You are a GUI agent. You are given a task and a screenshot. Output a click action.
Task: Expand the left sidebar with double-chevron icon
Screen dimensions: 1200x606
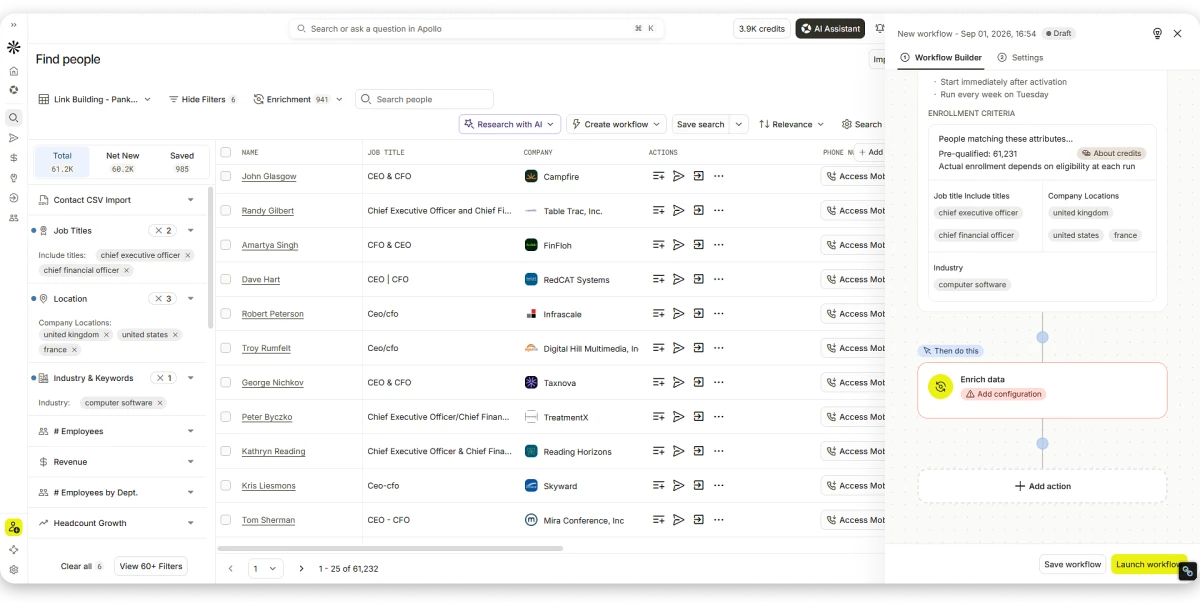[x=13, y=25]
